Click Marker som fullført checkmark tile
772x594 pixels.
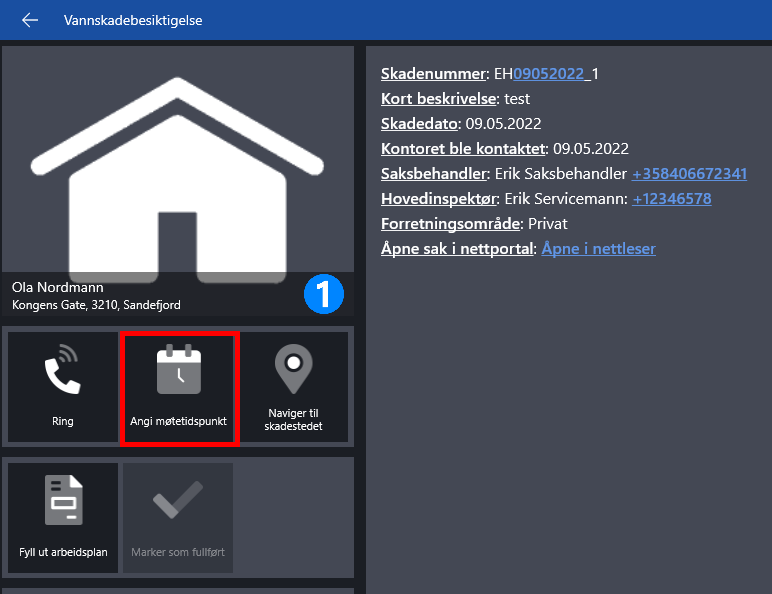(x=178, y=516)
